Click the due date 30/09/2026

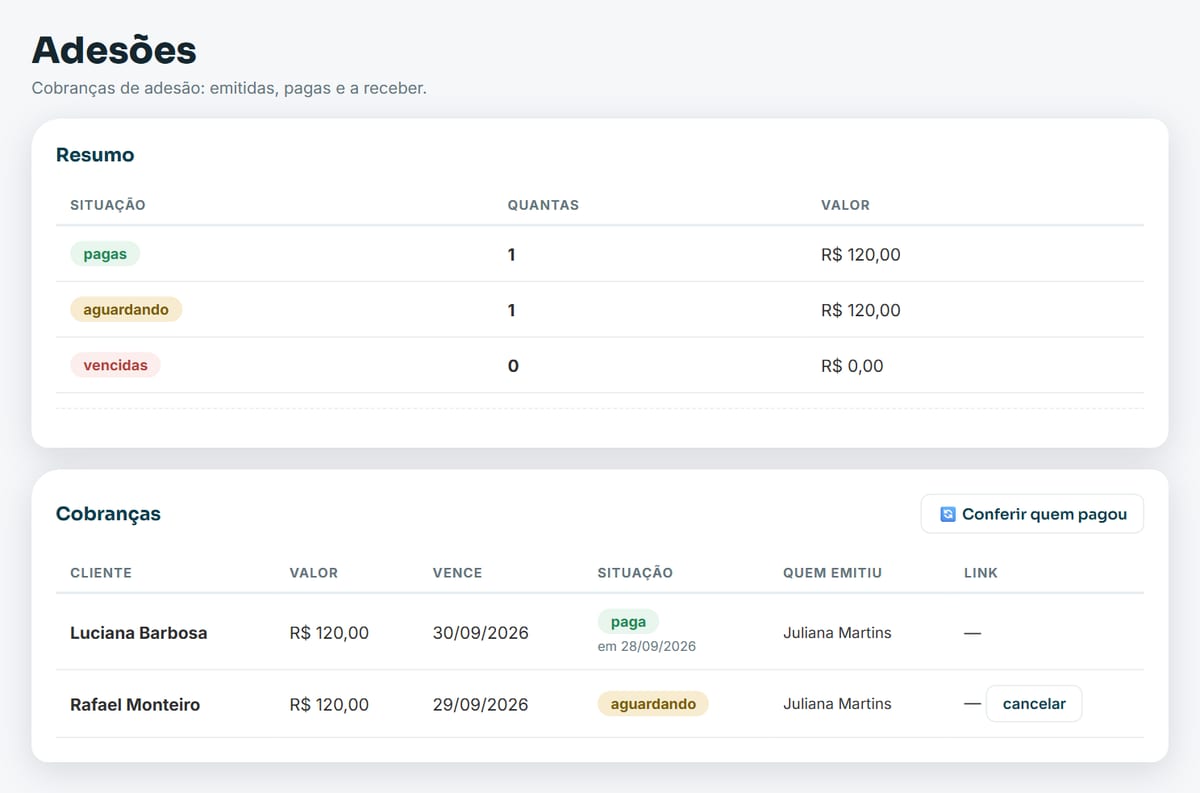click(x=481, y=633)
